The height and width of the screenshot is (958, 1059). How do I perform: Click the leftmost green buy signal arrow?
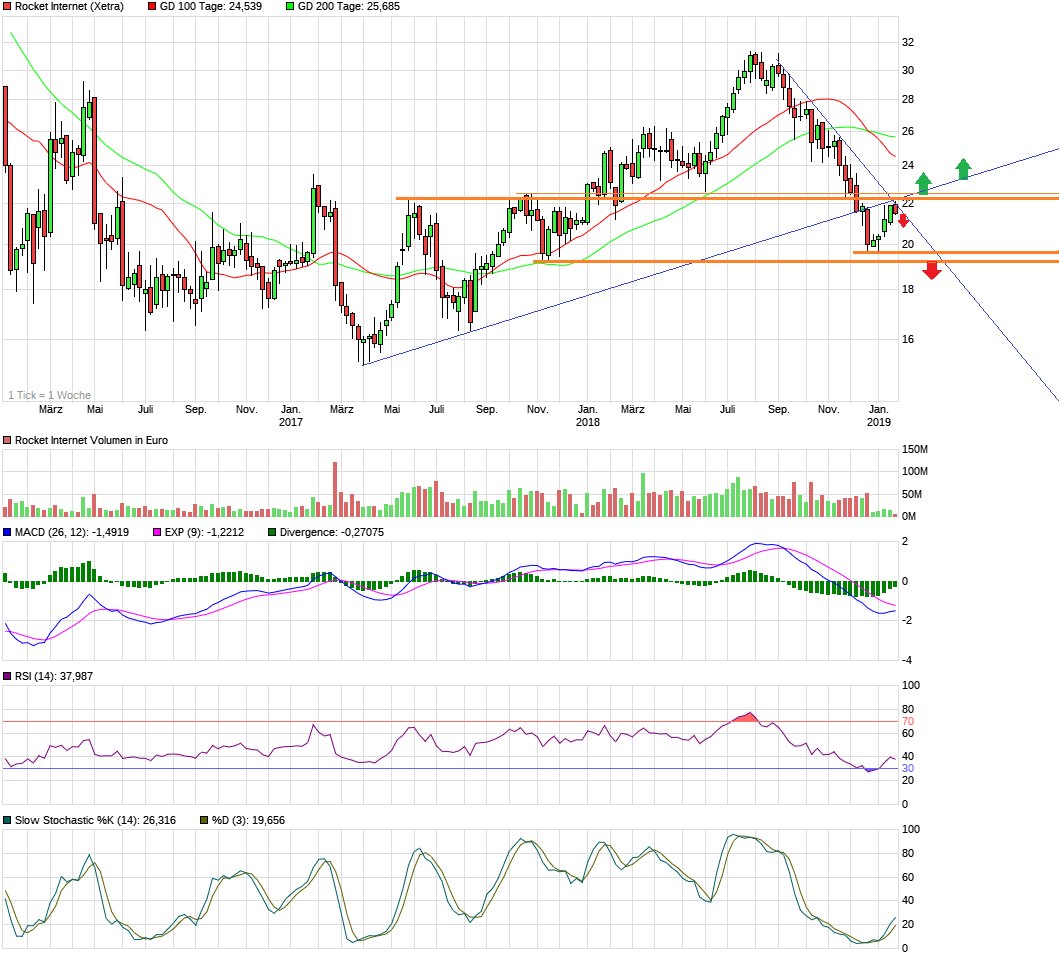[922, 184]
